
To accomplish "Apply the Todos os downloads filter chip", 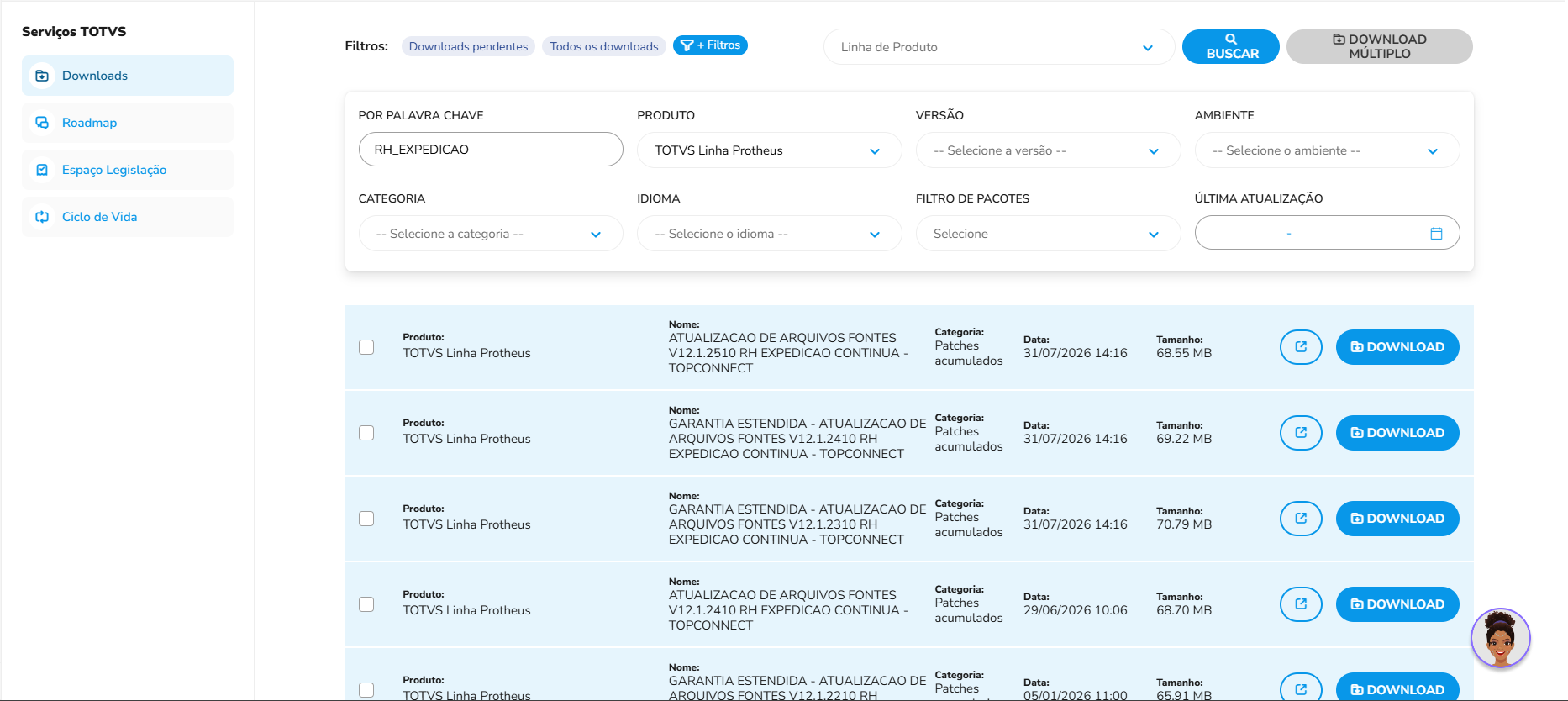I will click(604, 46).
